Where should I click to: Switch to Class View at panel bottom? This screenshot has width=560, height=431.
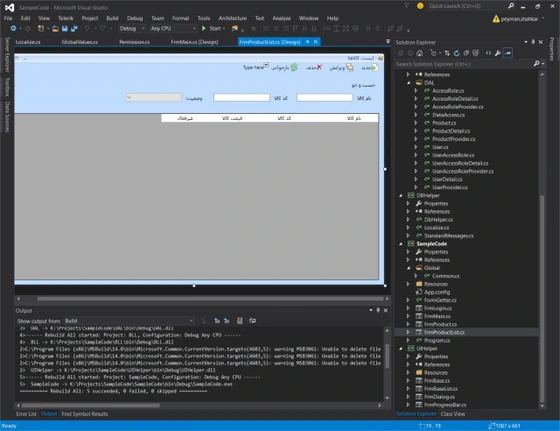point(453,414)
